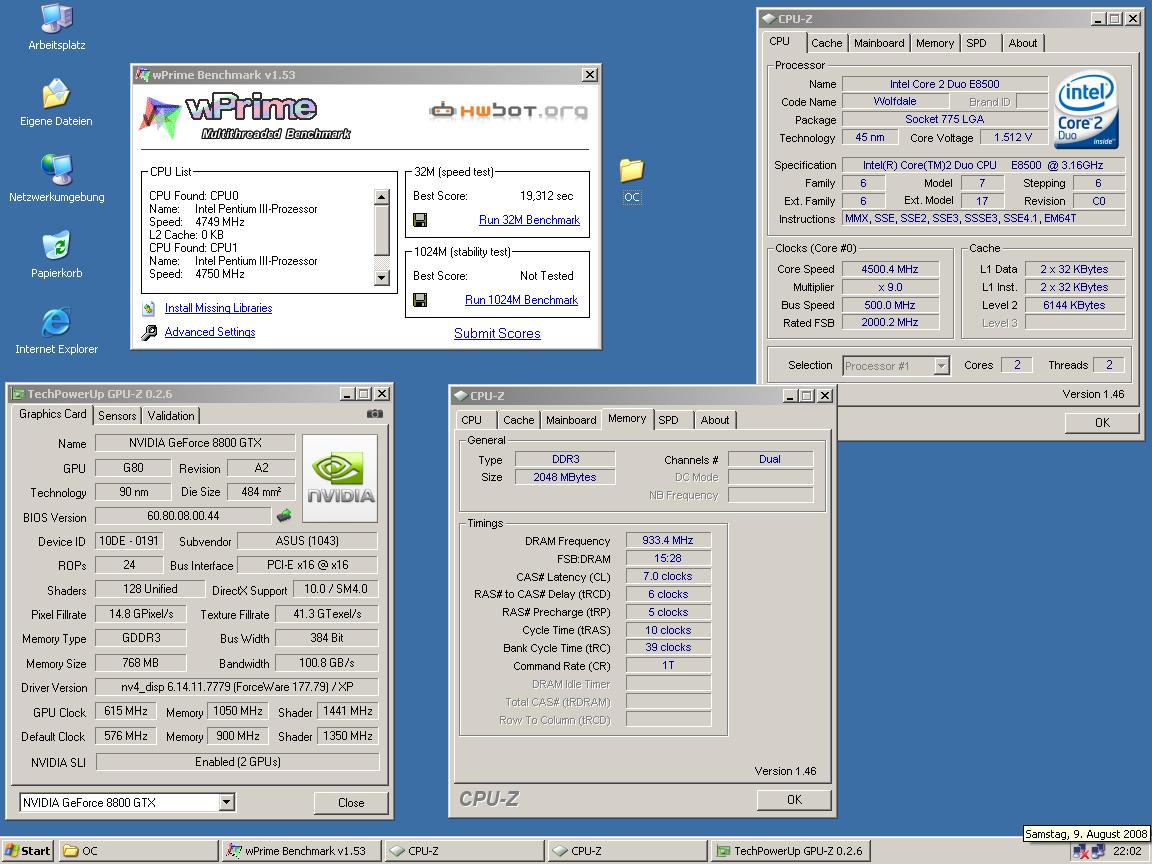Select the Netzwerkumgebung desktop icon

[x=57, y=170]
